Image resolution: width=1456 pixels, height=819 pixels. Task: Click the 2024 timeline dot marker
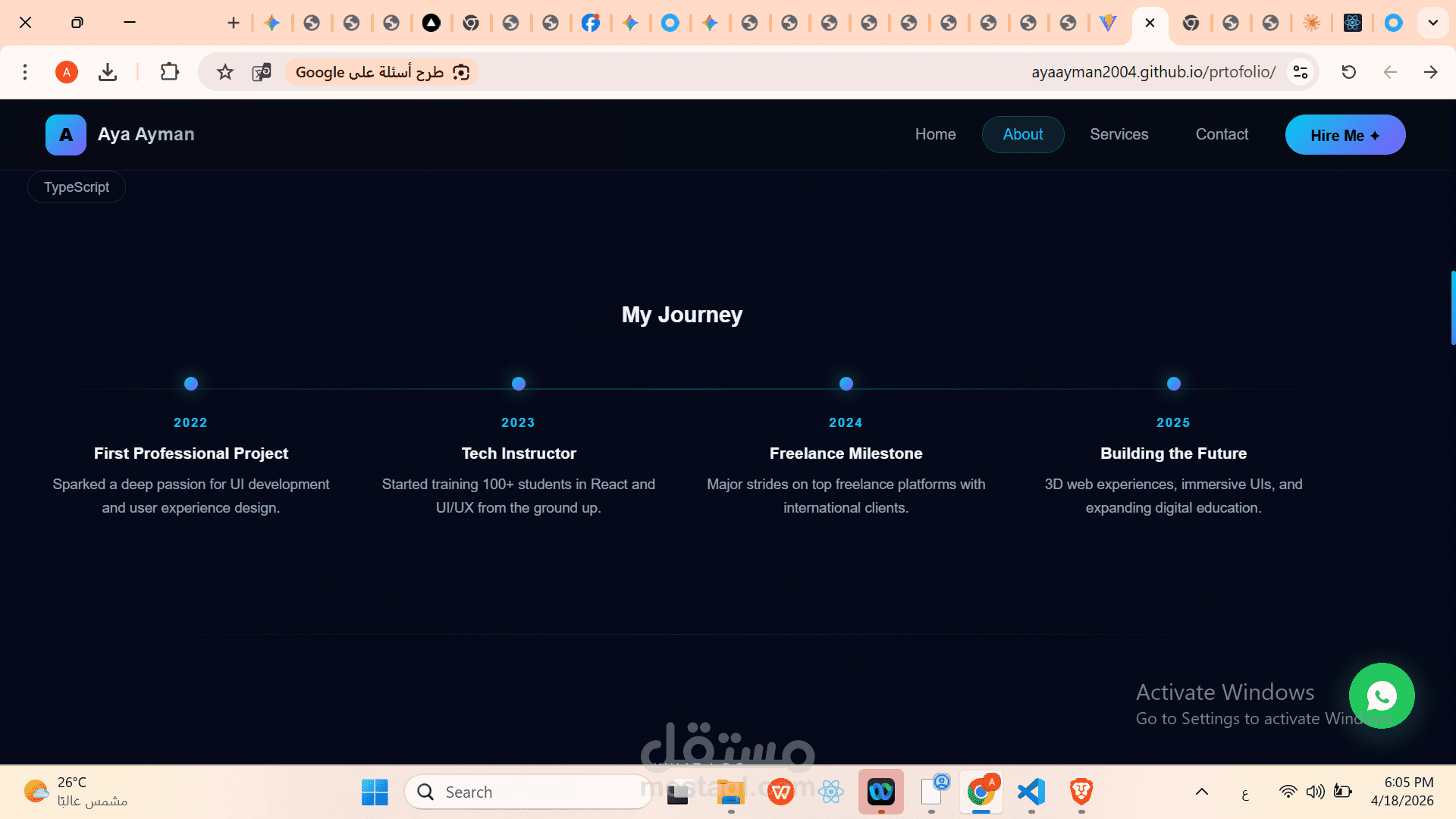pos(846,384)
